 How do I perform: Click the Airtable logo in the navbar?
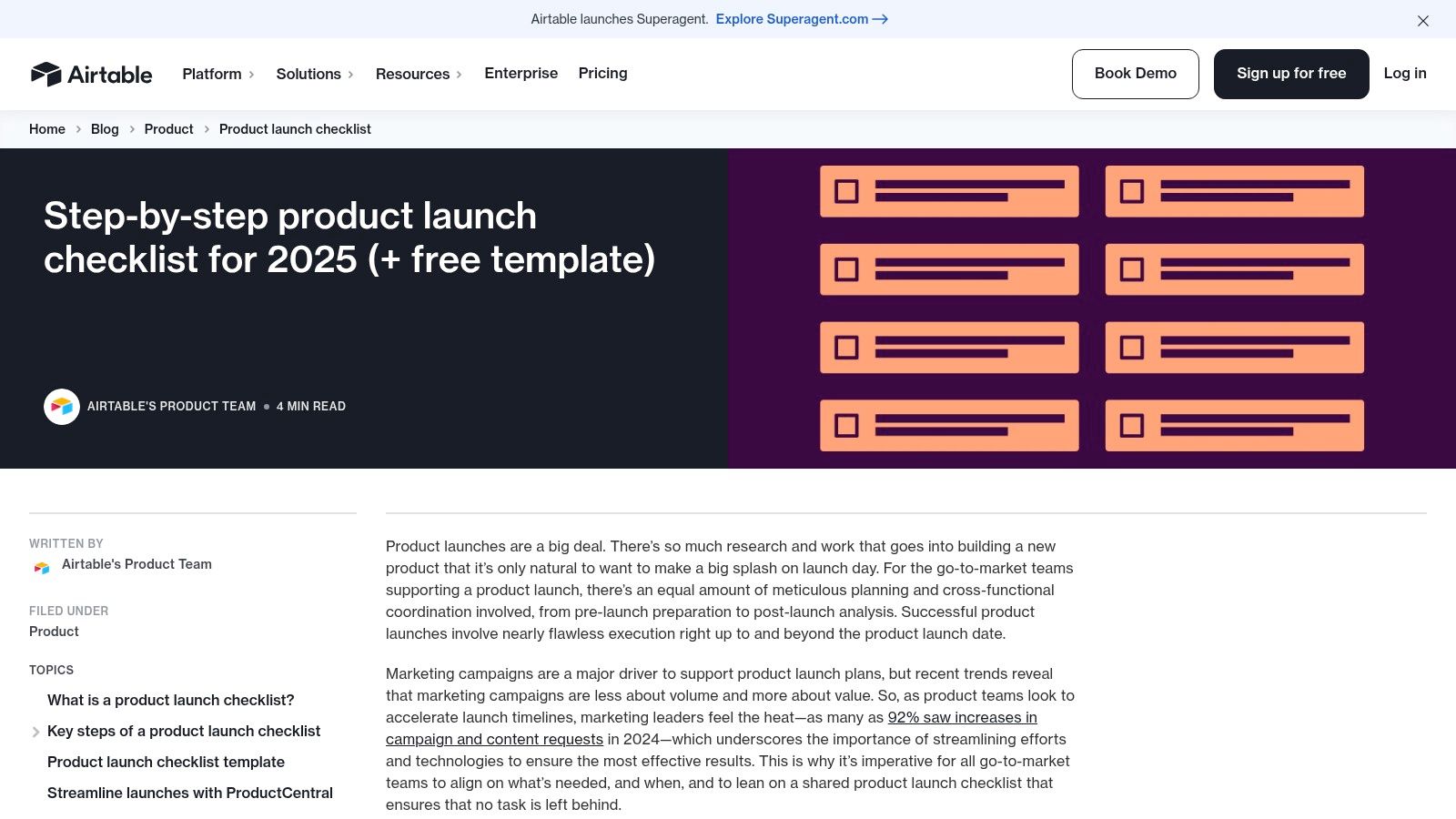tap(92, 74)
